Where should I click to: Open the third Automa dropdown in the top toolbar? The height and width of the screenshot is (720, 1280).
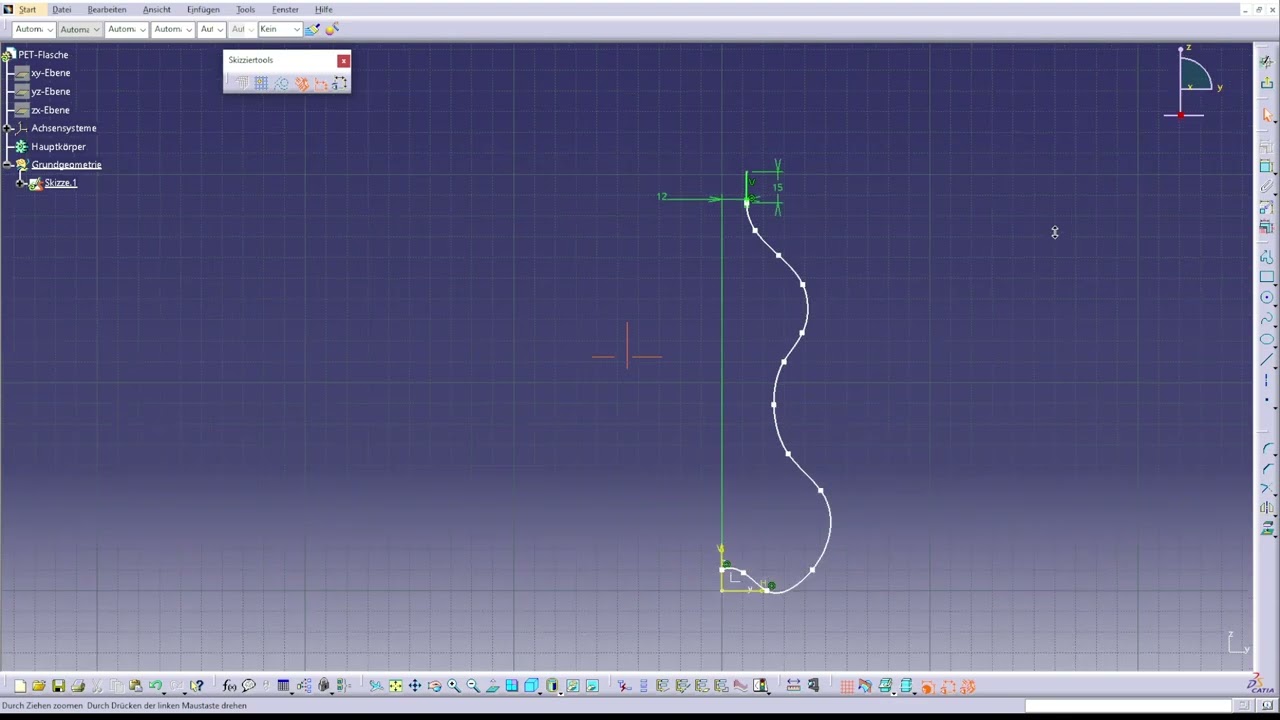[x=126, y=29]
